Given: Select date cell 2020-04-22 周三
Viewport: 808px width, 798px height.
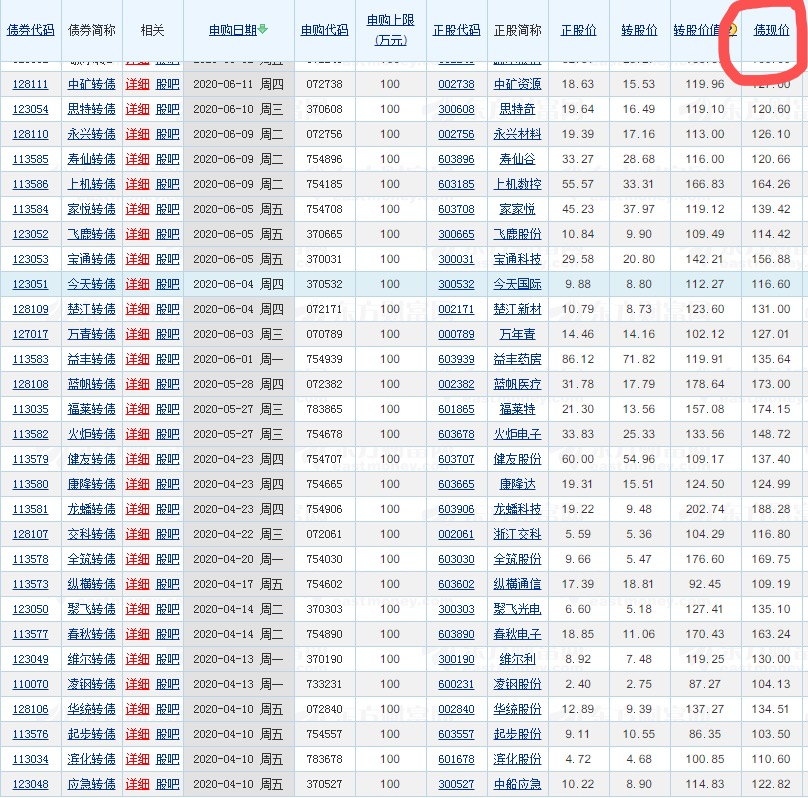Looking at the screenshot, I should 239,534.
